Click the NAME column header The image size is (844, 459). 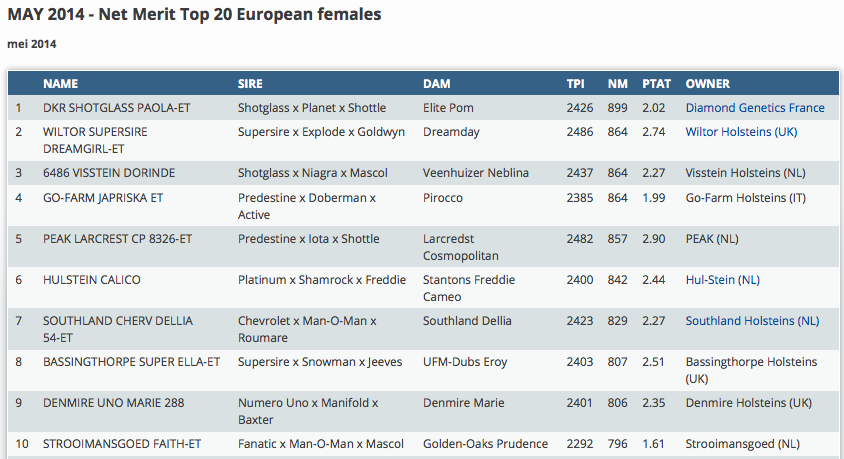tap(60, 84)
